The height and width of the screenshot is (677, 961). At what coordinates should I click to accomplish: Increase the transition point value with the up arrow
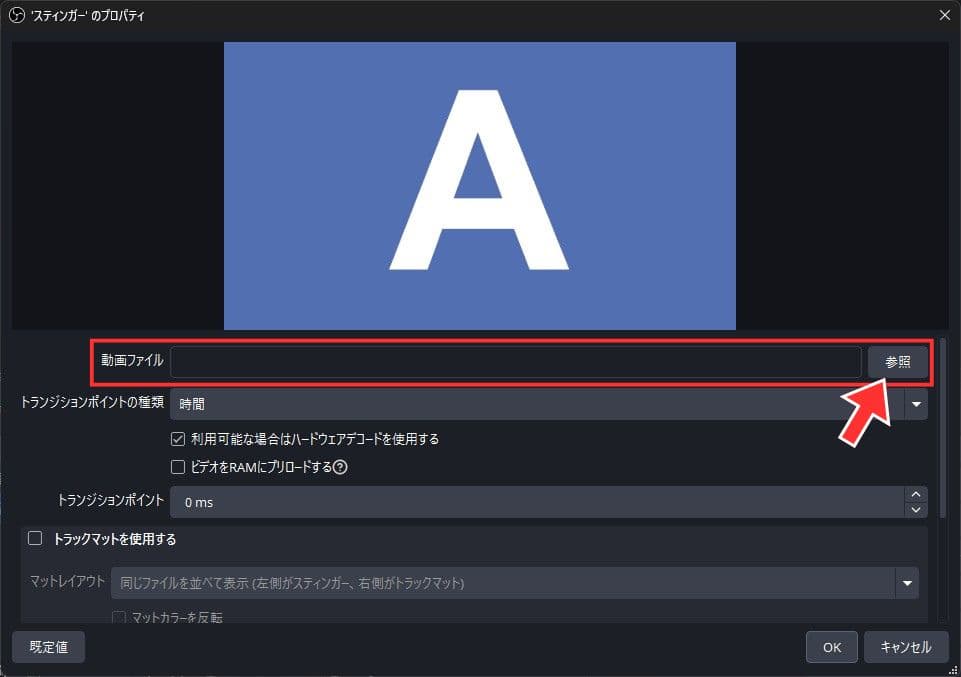coord(915,494)
